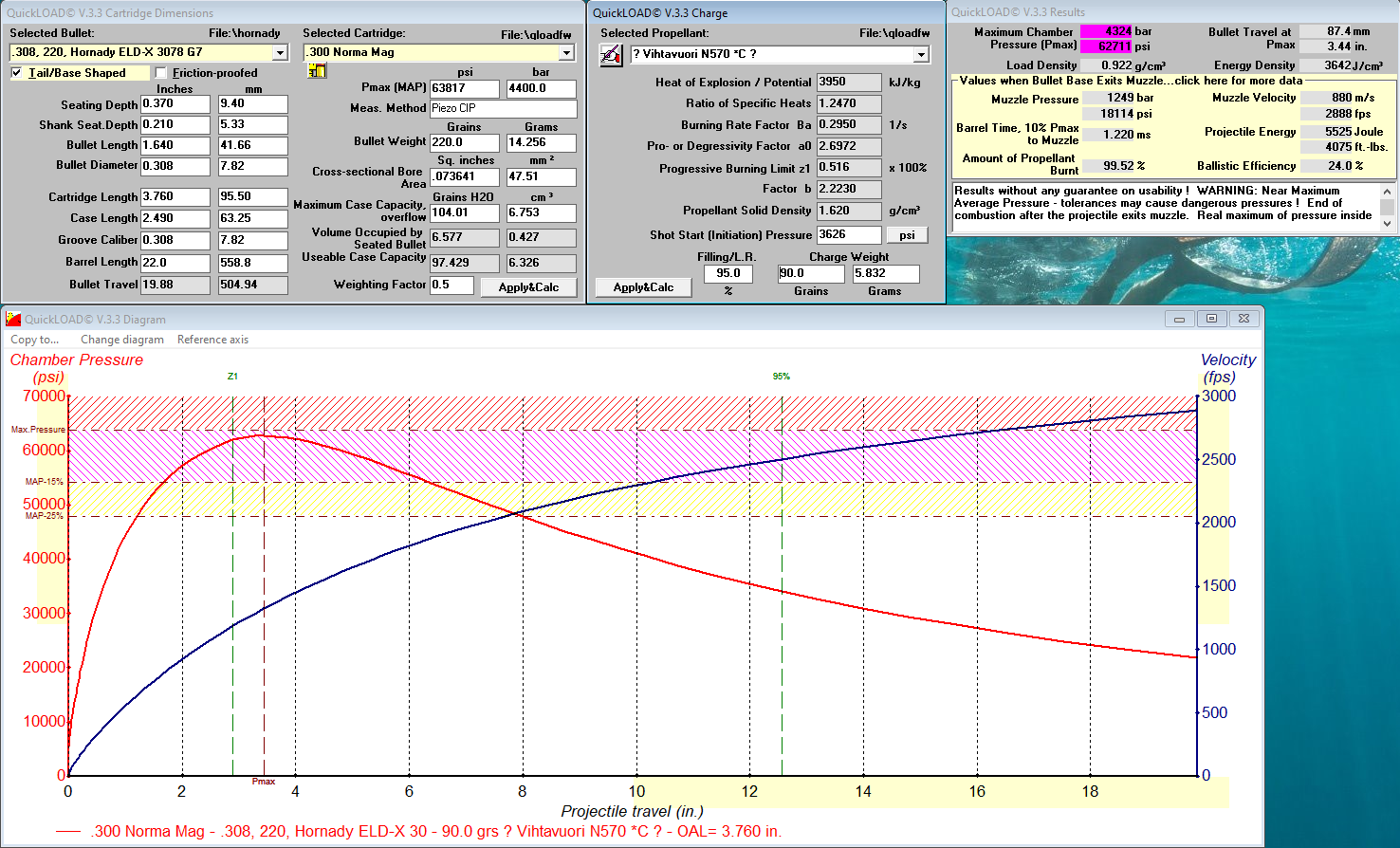Image resolution: width=1400 pixels, height=848 pixels.
Task: Restore the QuickLOAD Diagram window size
Action: [1211, 319]
